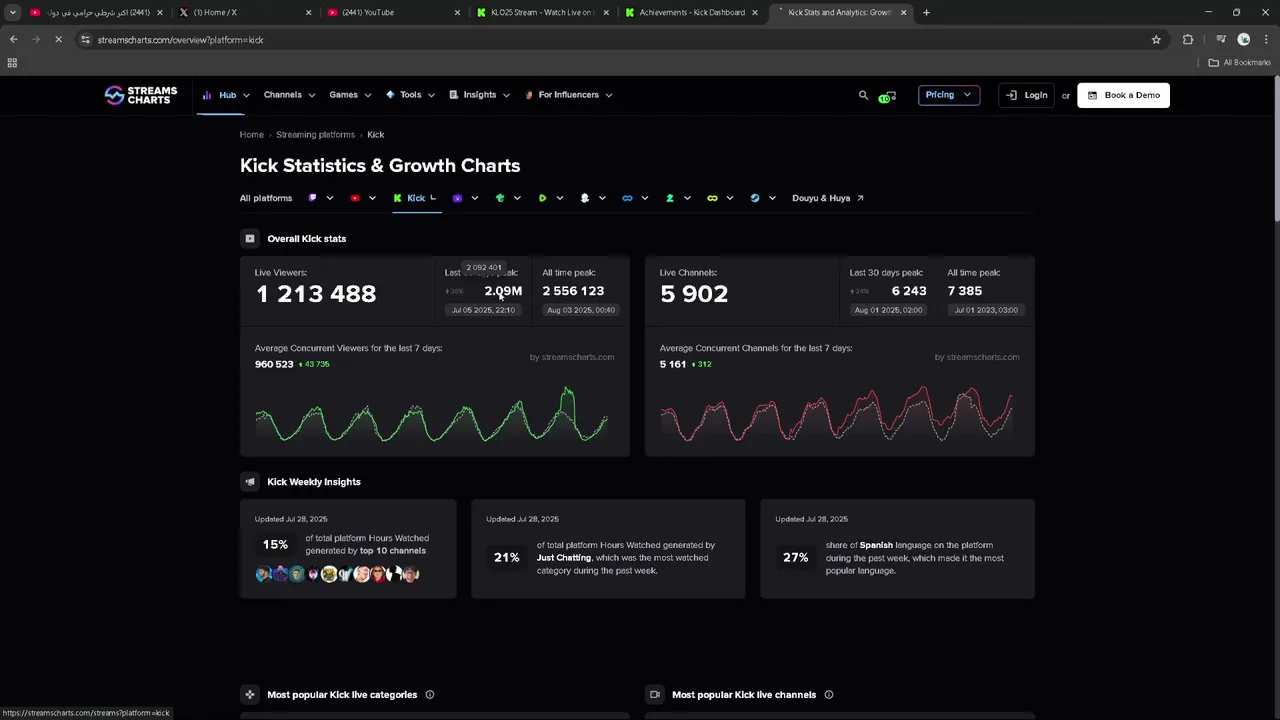The image size is (1280, 720).
Task: Open the Chrome apps grid icon
Action: [x=12, y=63]
